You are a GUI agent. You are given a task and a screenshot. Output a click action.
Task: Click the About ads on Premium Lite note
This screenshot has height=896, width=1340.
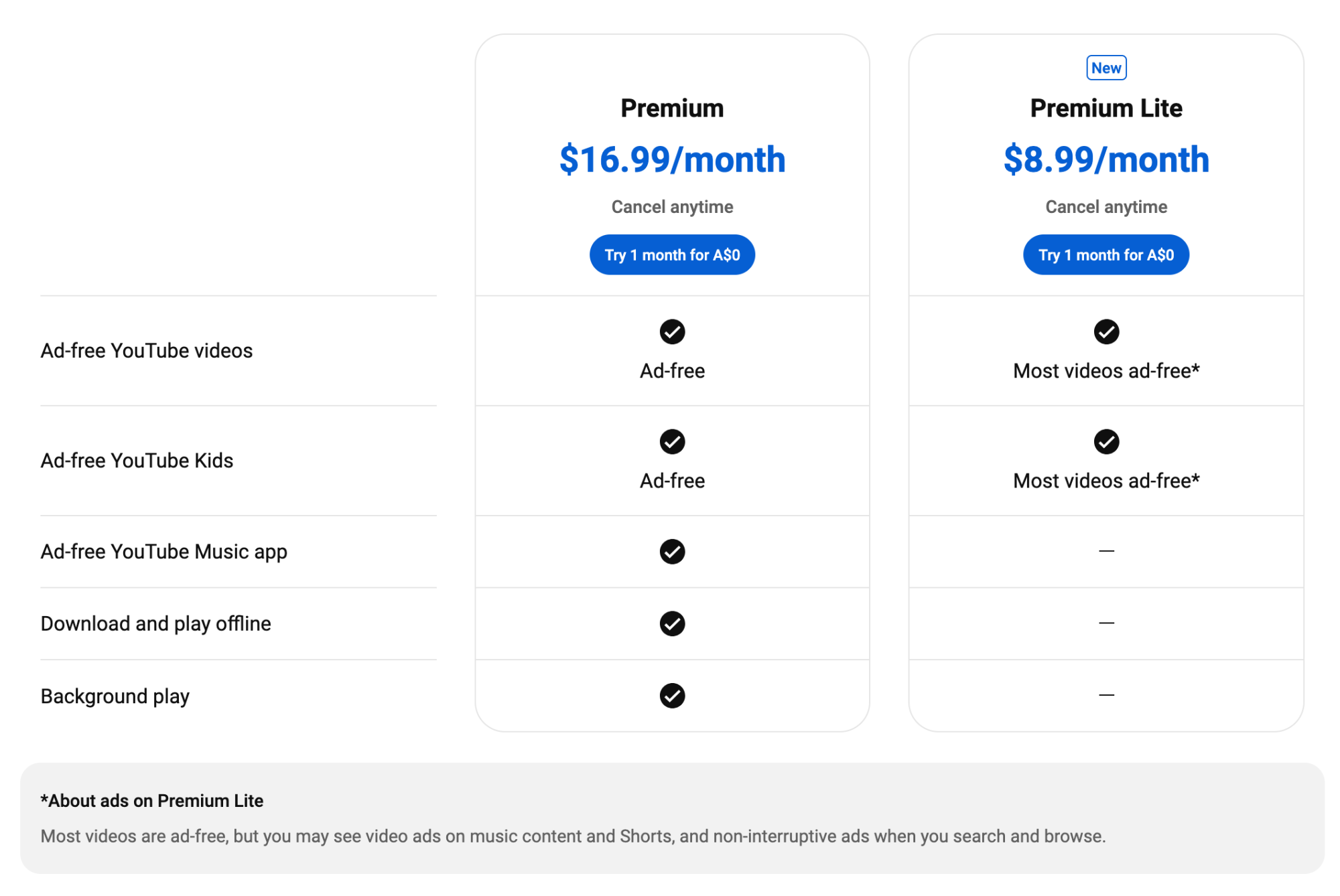coord(152,801)
